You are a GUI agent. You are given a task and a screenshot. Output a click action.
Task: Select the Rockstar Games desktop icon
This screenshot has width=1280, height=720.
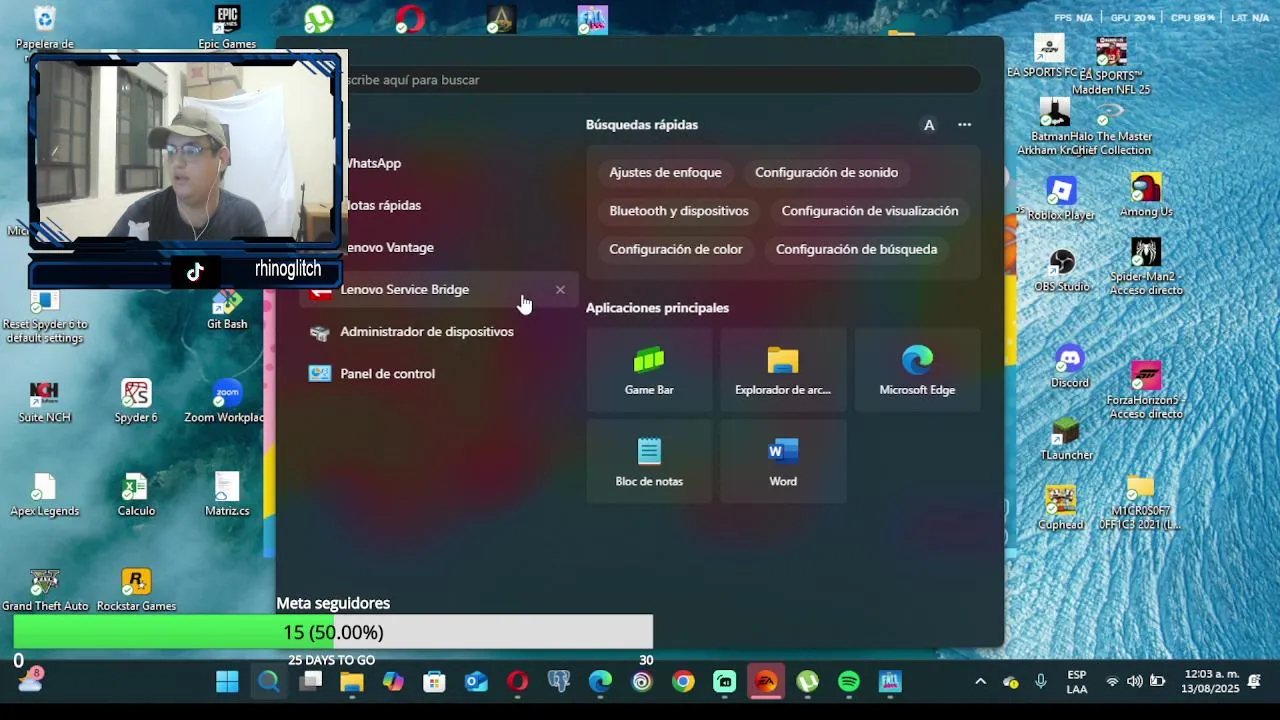(136, 590)
